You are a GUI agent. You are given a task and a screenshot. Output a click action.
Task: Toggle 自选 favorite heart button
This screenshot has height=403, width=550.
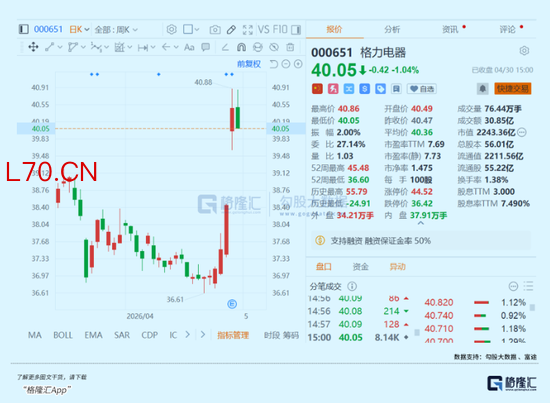point(422,89)
